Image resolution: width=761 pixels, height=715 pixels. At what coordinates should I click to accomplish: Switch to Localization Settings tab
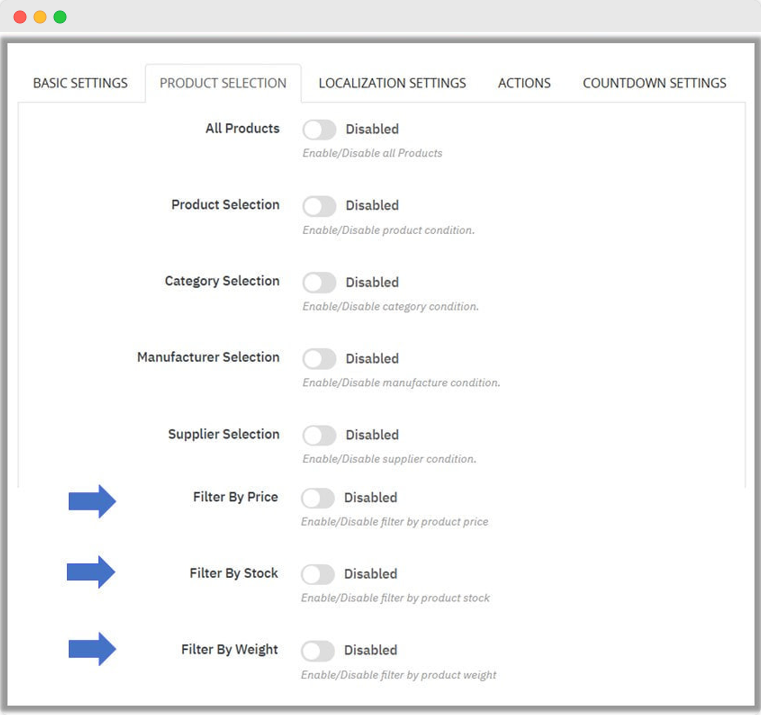(x=392, y=83)
